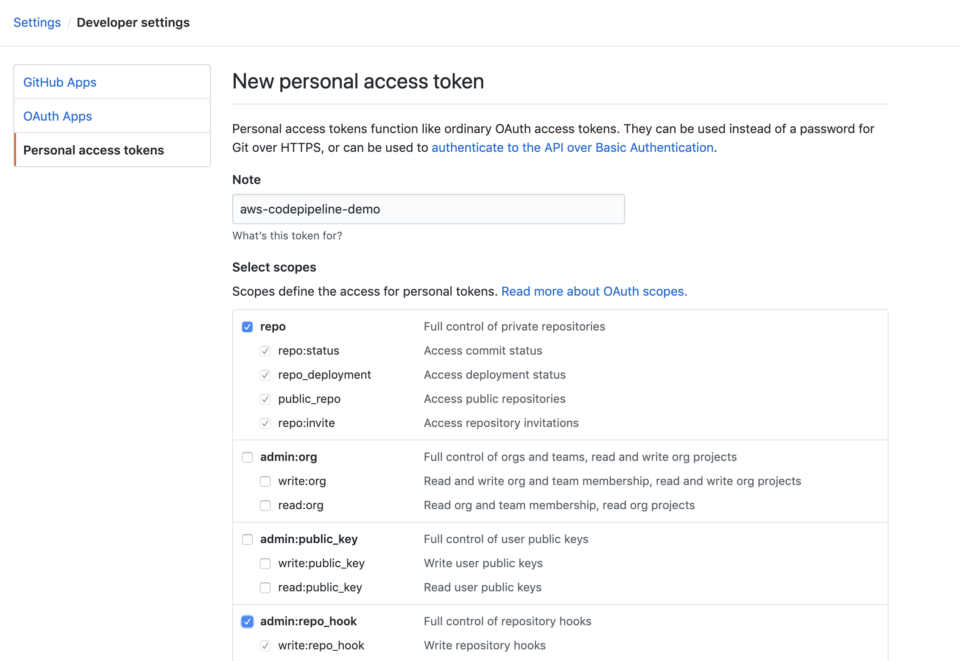Check the admin:public_key scope
Screen dimensions: 960x661
coord(247,539)
